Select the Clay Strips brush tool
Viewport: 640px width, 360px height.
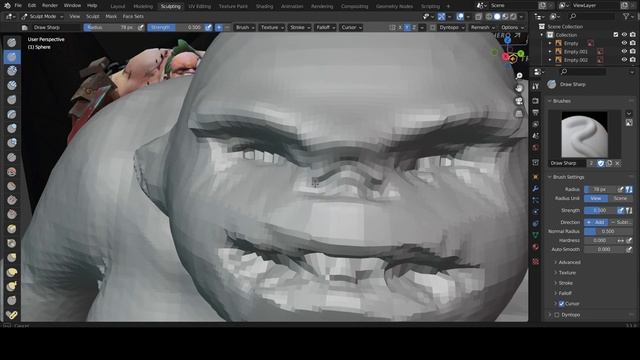(12, 85)
